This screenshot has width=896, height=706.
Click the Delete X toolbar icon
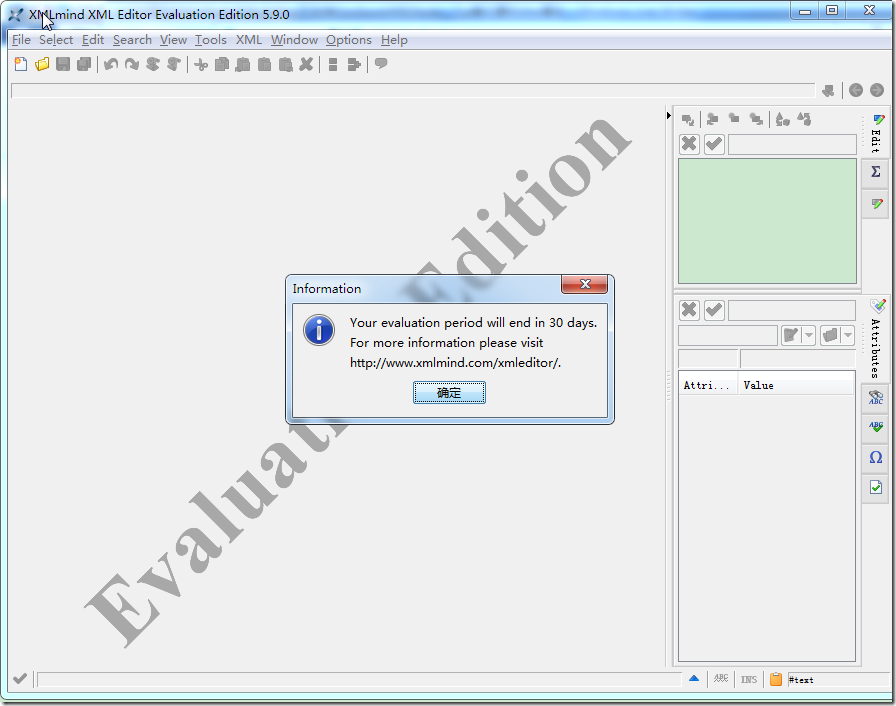[306, 64]
